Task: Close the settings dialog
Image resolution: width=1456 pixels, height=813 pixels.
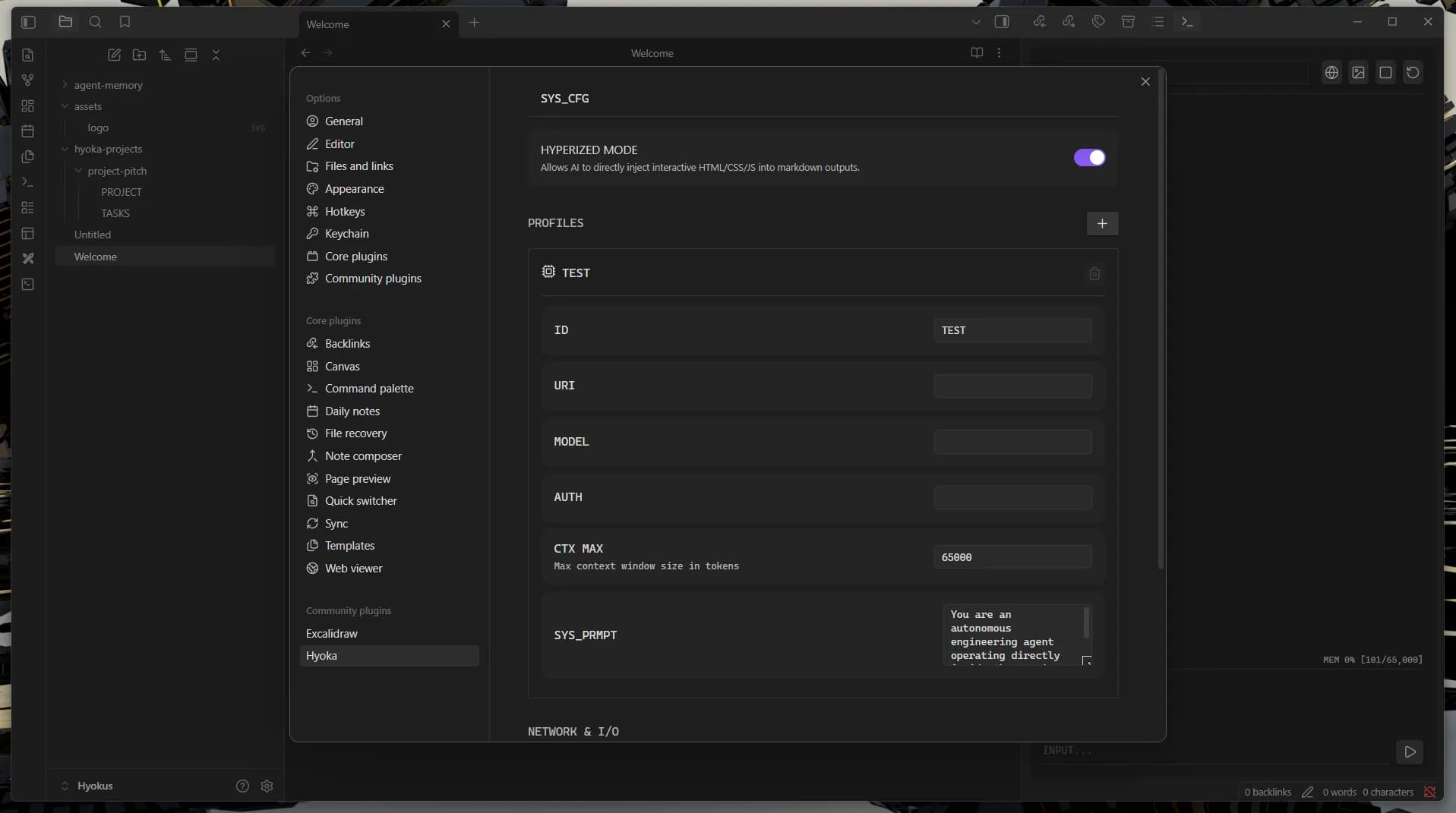Action: pos(1145,82)
